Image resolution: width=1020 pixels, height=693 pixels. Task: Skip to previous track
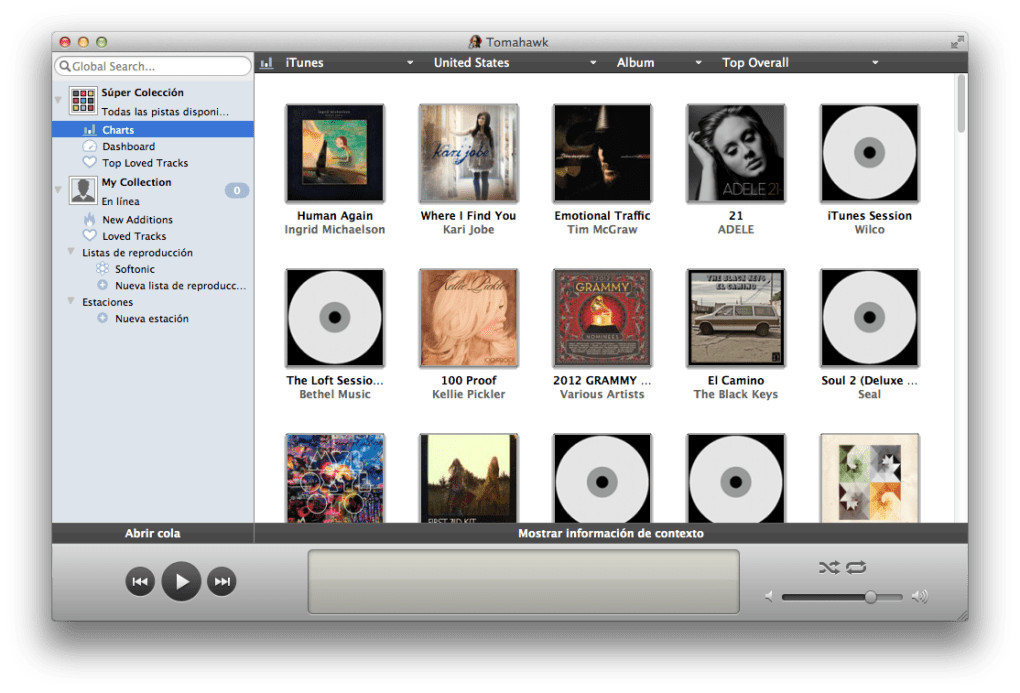(x=140, y=581)
